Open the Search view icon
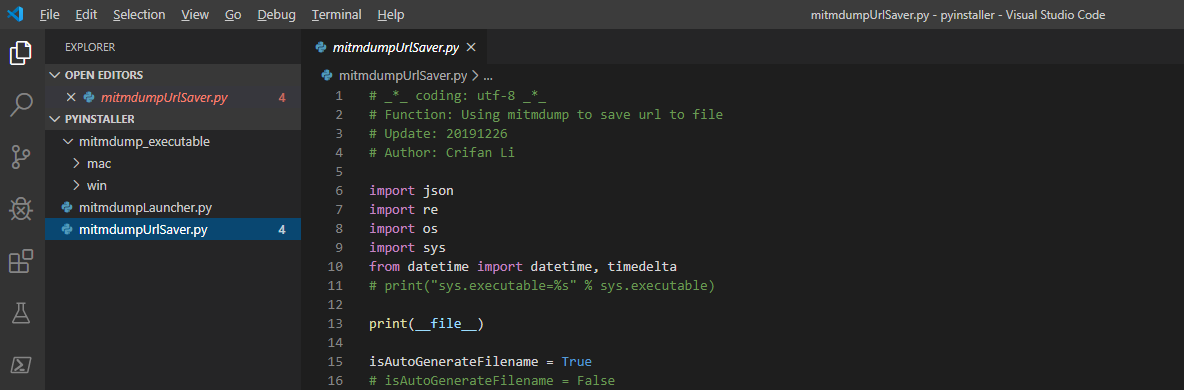This screenshot has height=390, width=1184. point(21,105)
